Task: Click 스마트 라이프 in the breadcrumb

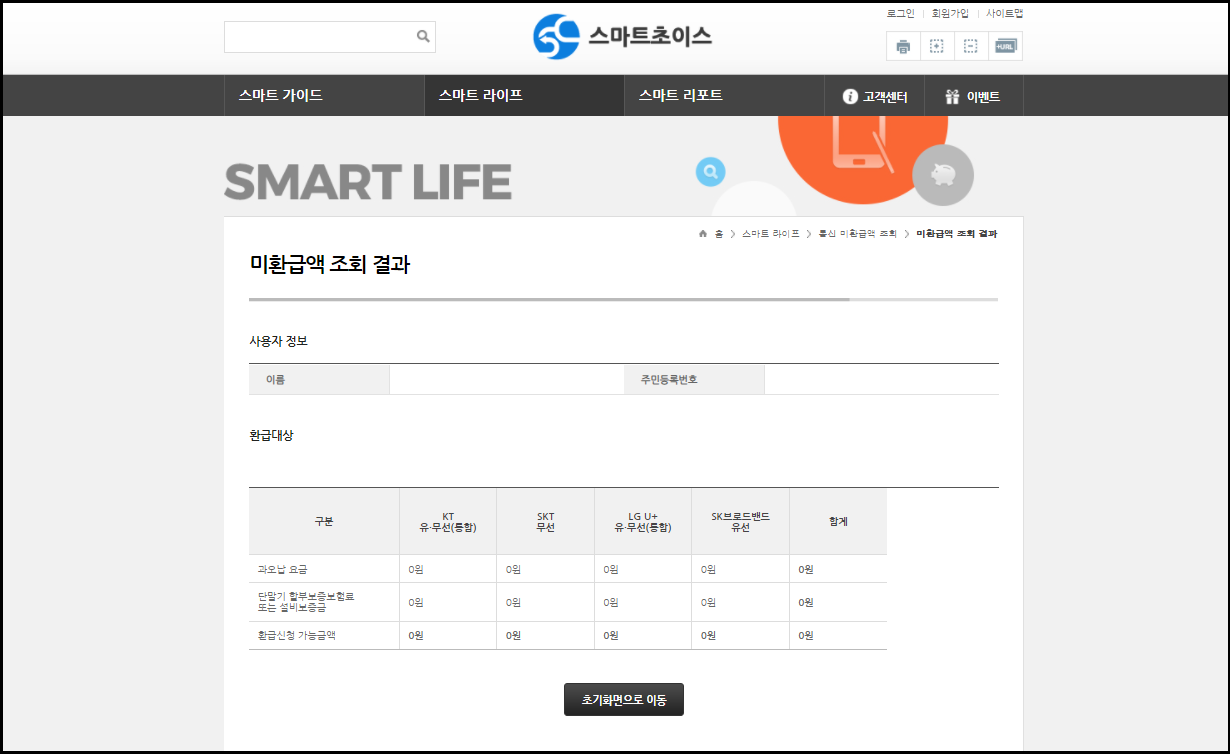Action: (x=770, y=233)
